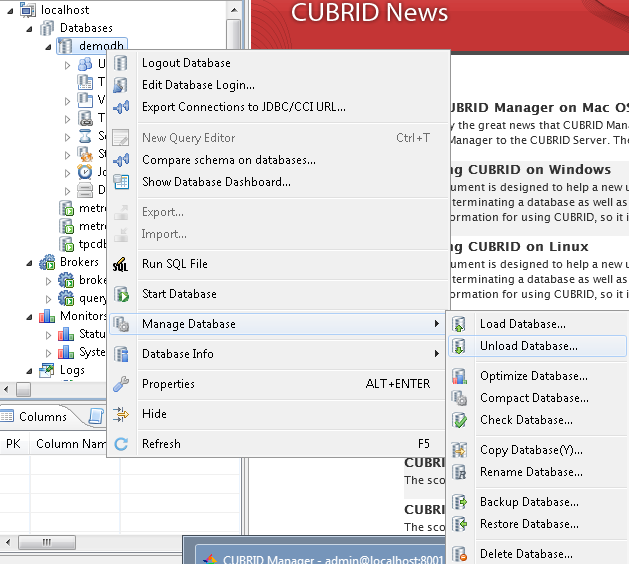Collapse the localhost tree node

pyautogui.click(x=10, y=11)
